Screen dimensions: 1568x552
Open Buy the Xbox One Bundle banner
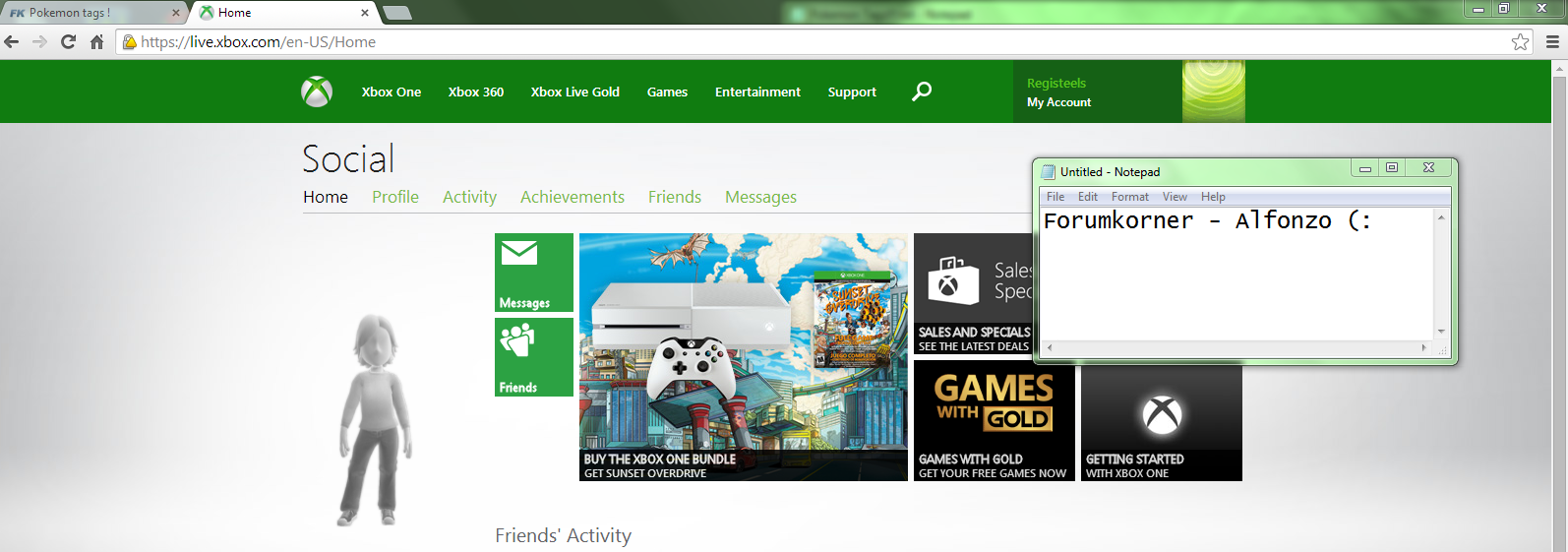[744, 357]
